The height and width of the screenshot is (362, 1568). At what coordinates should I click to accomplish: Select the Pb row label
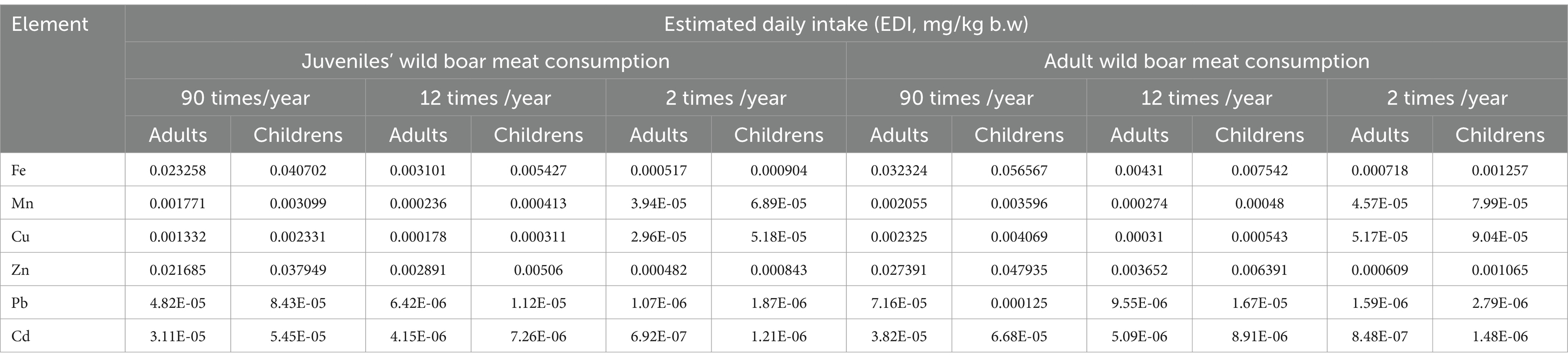(62, 302)
